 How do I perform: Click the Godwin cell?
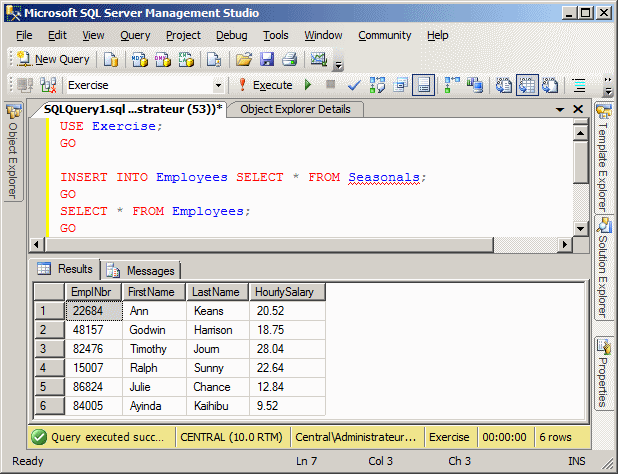(154, 330)
